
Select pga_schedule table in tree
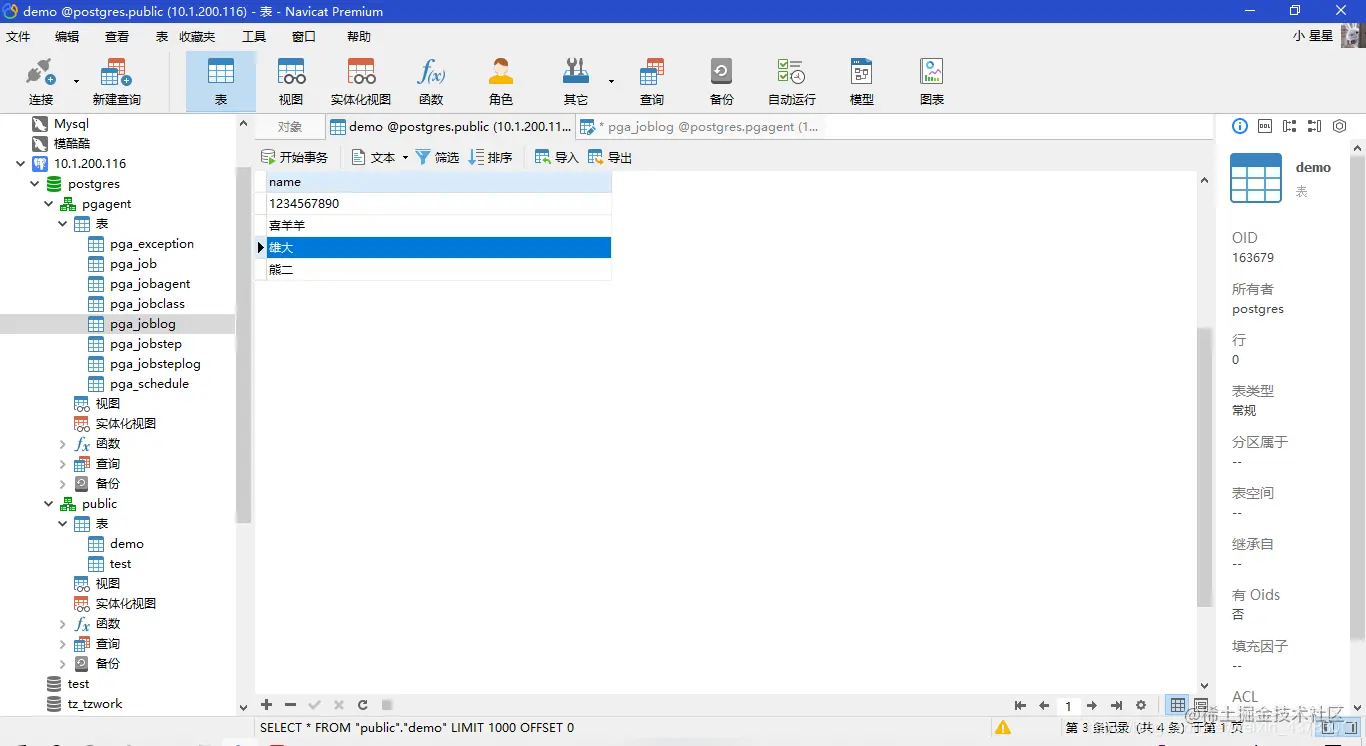[x=149, y=384]
